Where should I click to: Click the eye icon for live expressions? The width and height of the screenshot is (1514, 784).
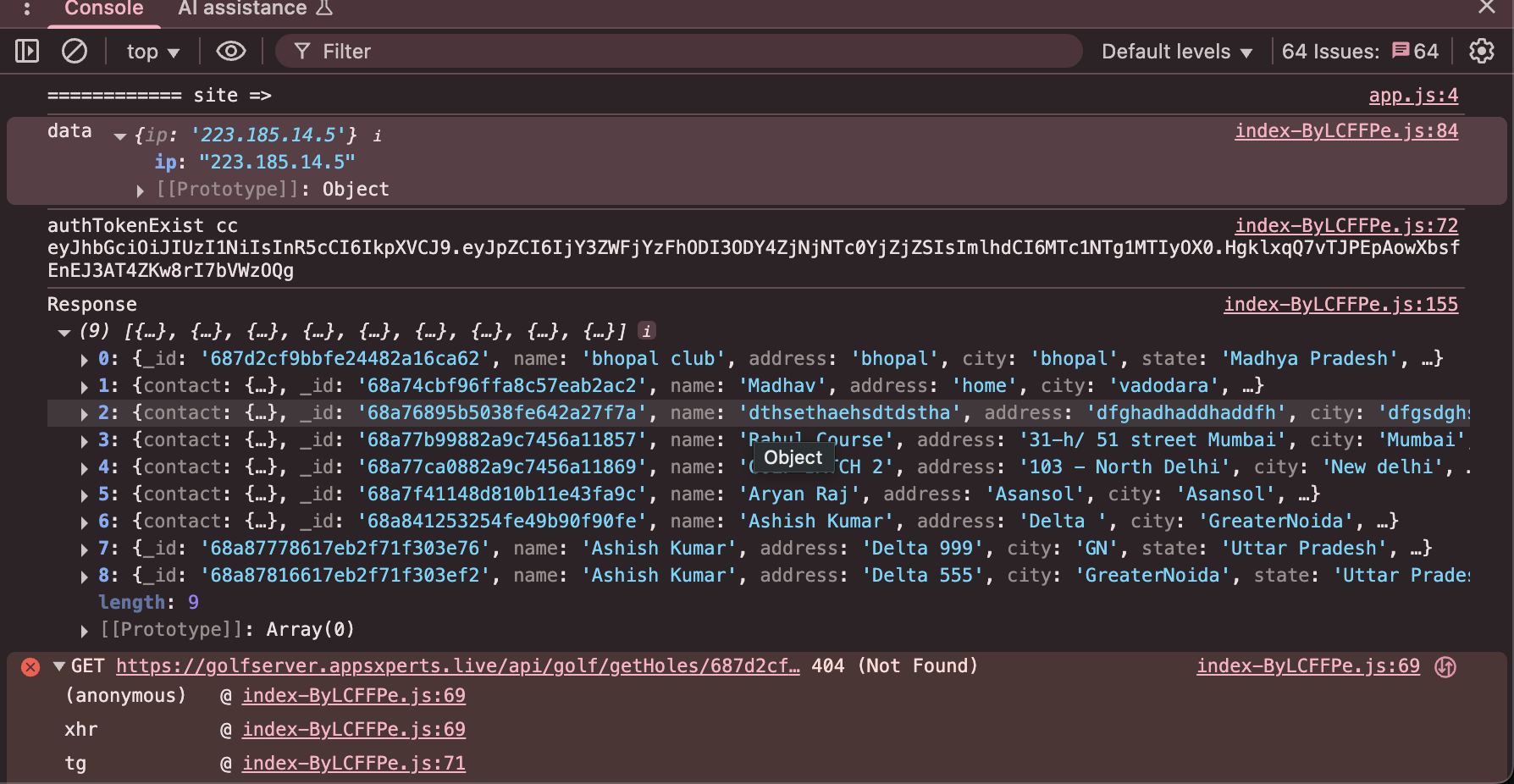point(230,52)
